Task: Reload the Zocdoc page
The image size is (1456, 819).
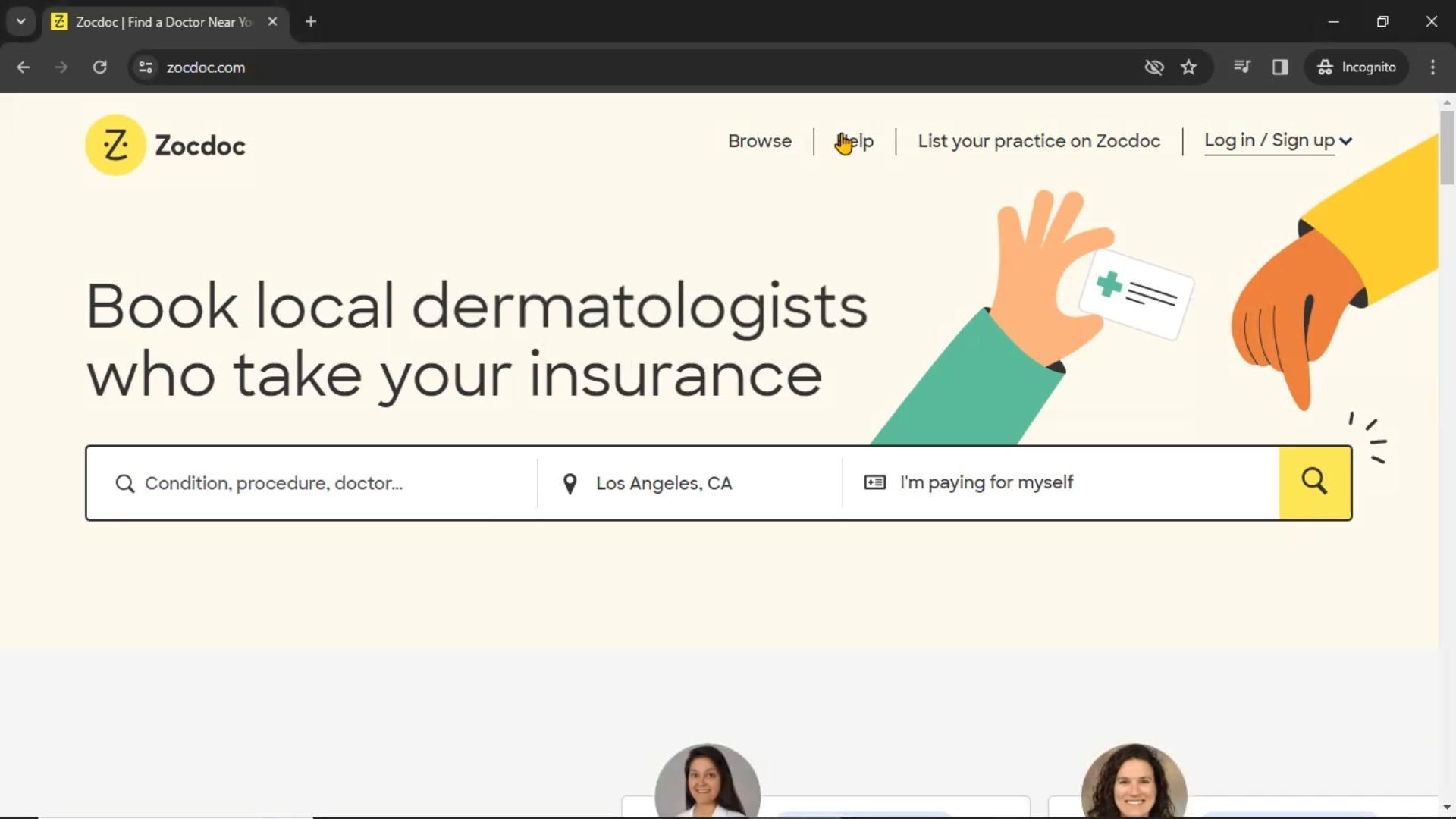Action: pos(99,67)
